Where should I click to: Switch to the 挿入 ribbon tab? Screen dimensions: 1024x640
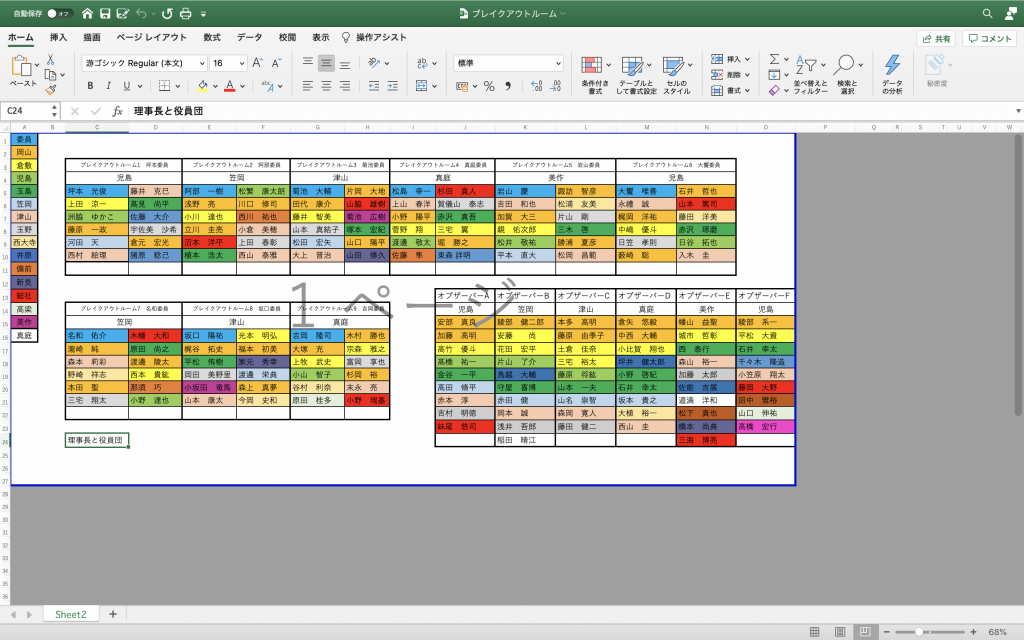[58, 37]
